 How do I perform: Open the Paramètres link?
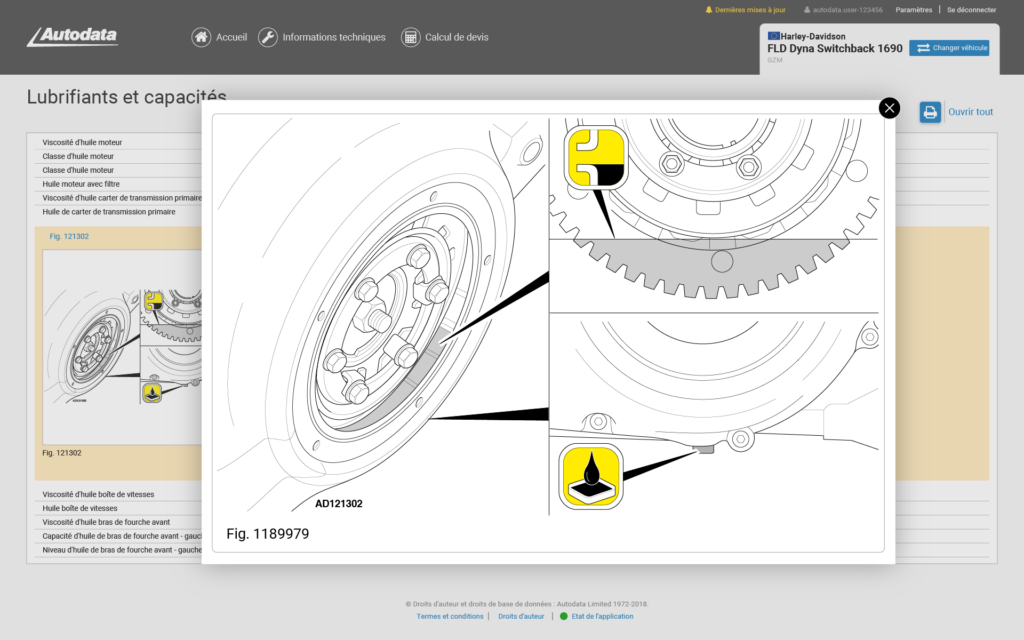coord(913,10)
